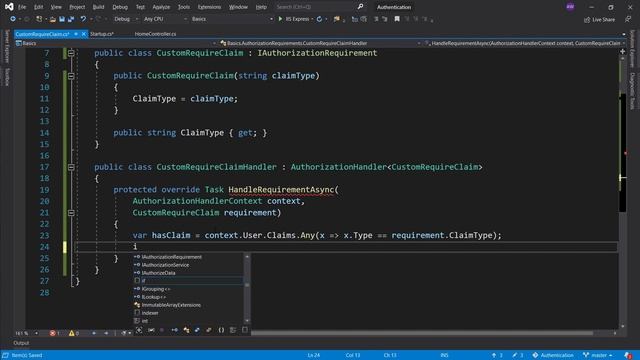Open the Build menu
Screen dimensions: 640x360
click(98, 7)
